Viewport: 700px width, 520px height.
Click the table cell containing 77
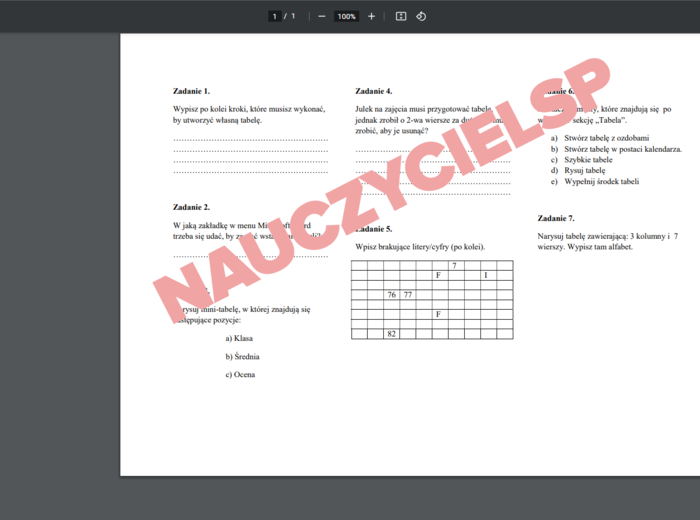(x=408, y=295)
